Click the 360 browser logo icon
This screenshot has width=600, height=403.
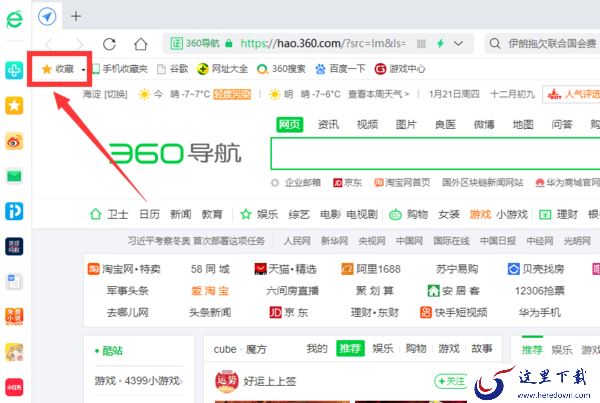coord(15,19)
